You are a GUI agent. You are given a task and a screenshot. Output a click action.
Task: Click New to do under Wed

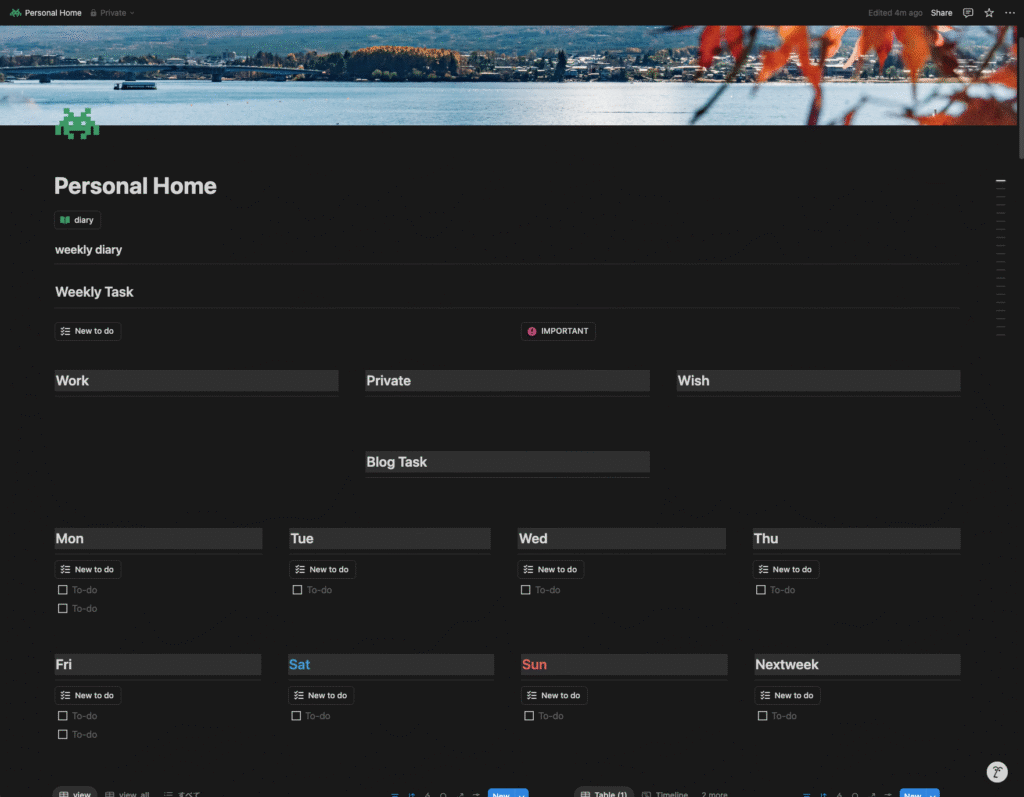point(551,570)
